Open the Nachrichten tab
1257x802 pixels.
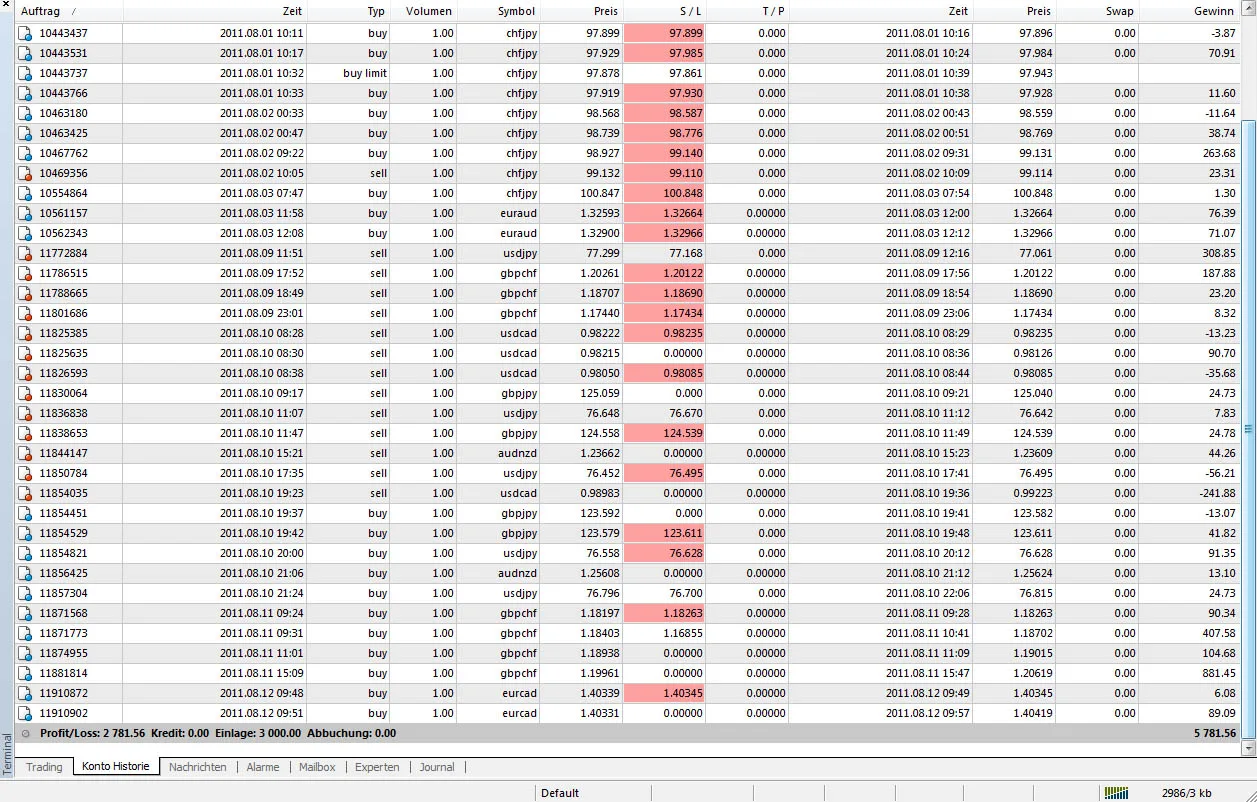click(198, 767)
